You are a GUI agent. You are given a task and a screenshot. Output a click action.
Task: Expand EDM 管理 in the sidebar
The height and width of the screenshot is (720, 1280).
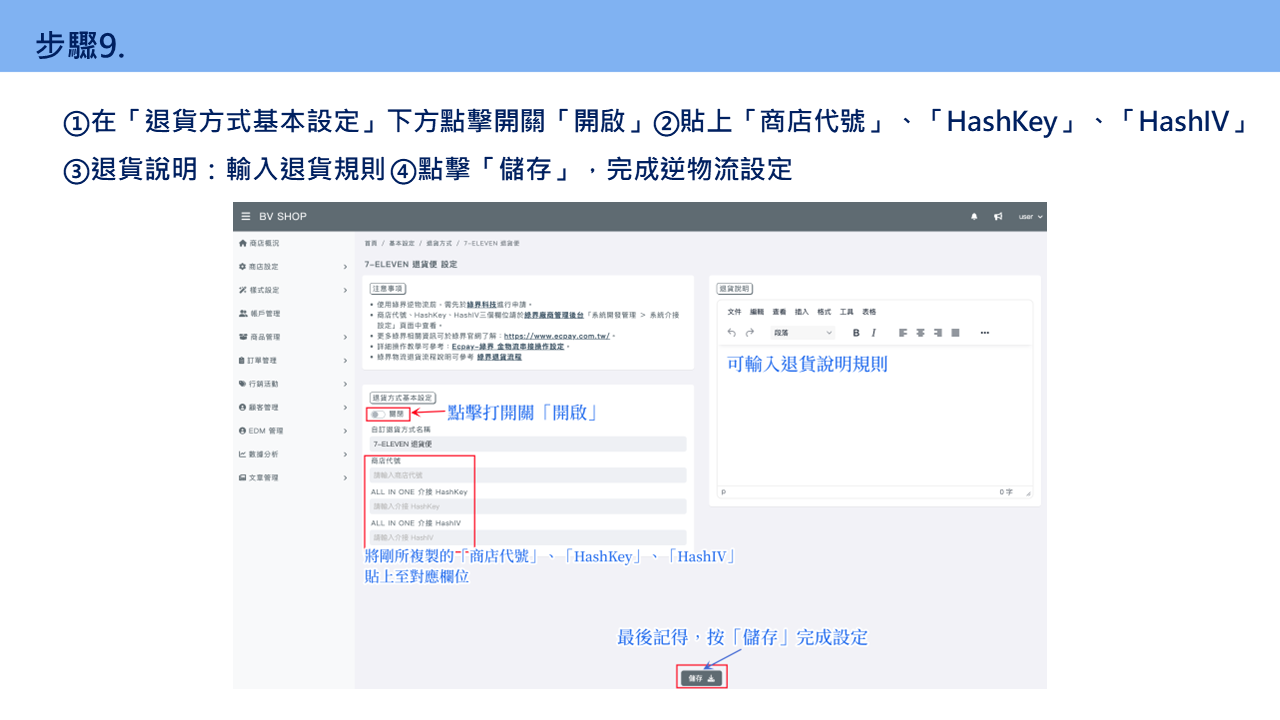pos(294,431)
